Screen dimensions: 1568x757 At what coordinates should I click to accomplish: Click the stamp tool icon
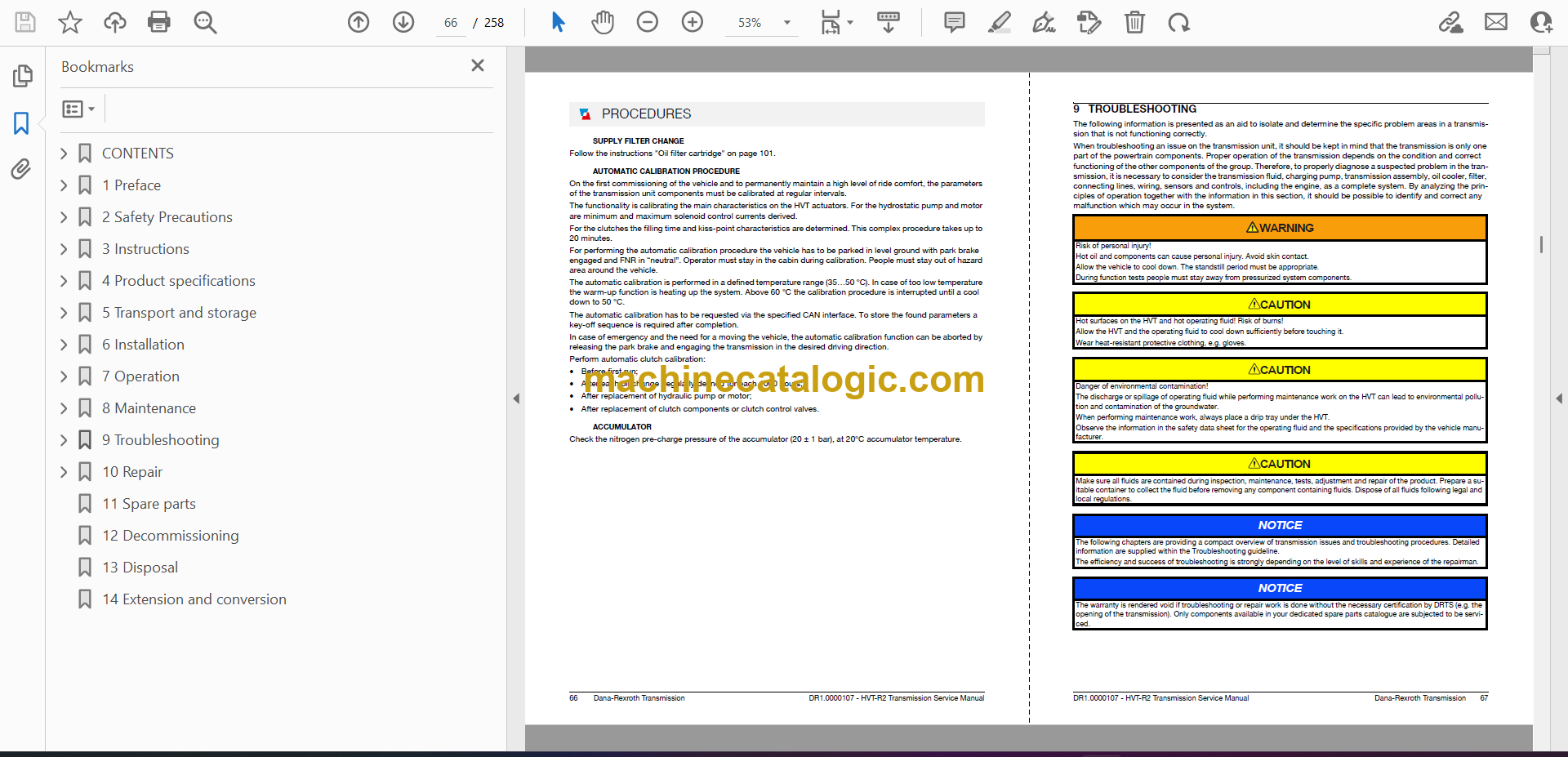(1089, 22)
